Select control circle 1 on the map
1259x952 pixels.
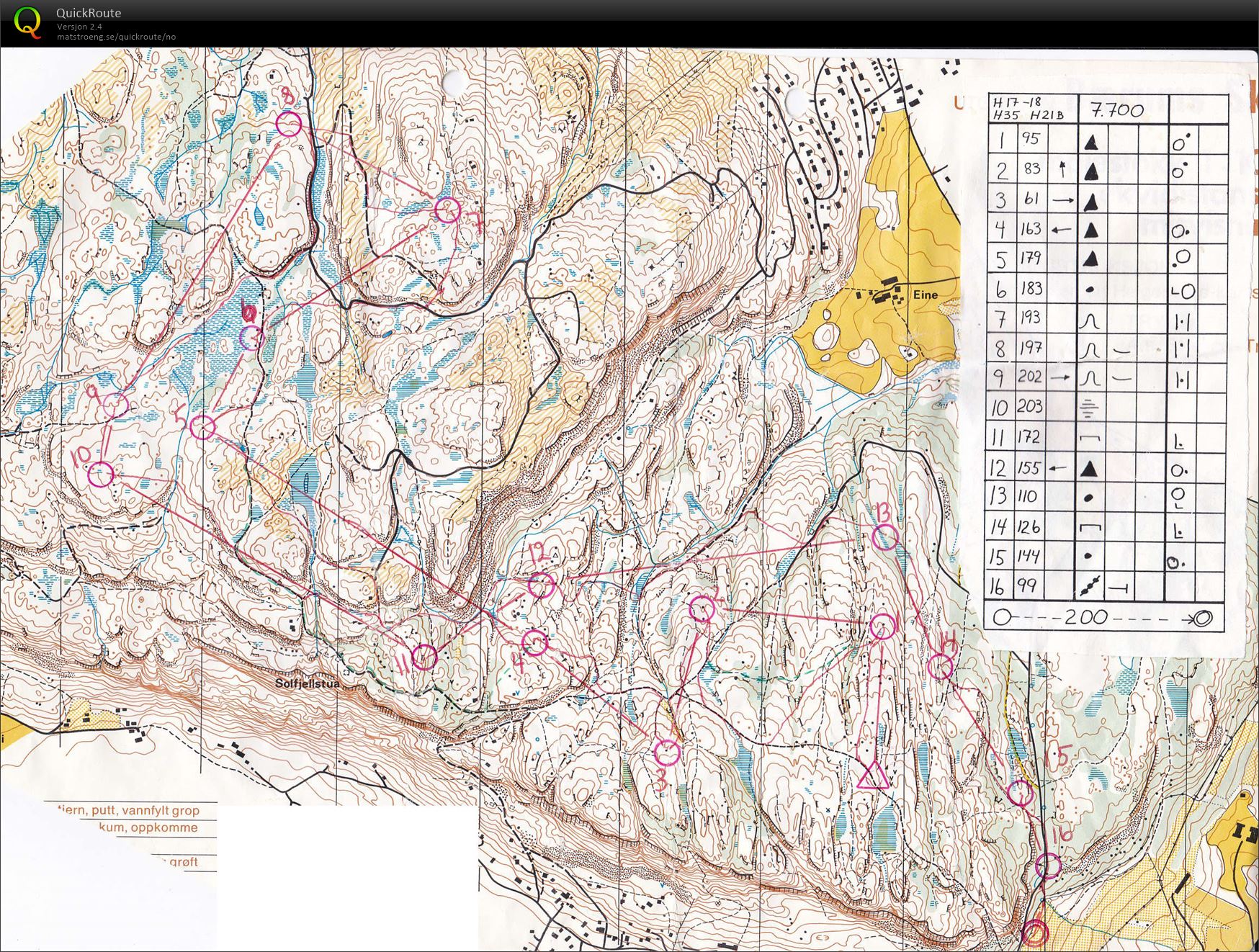click(x=882, y=627)
